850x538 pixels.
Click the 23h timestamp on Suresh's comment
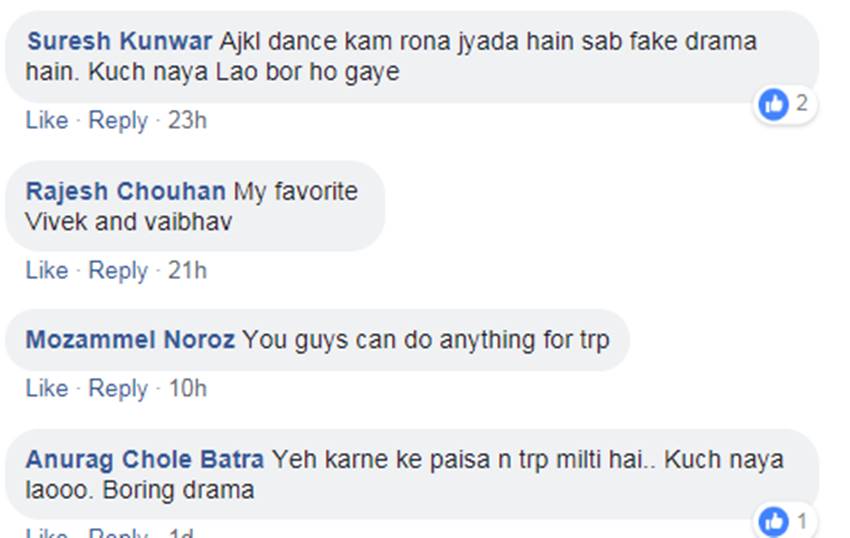click(x=187, y=121)
